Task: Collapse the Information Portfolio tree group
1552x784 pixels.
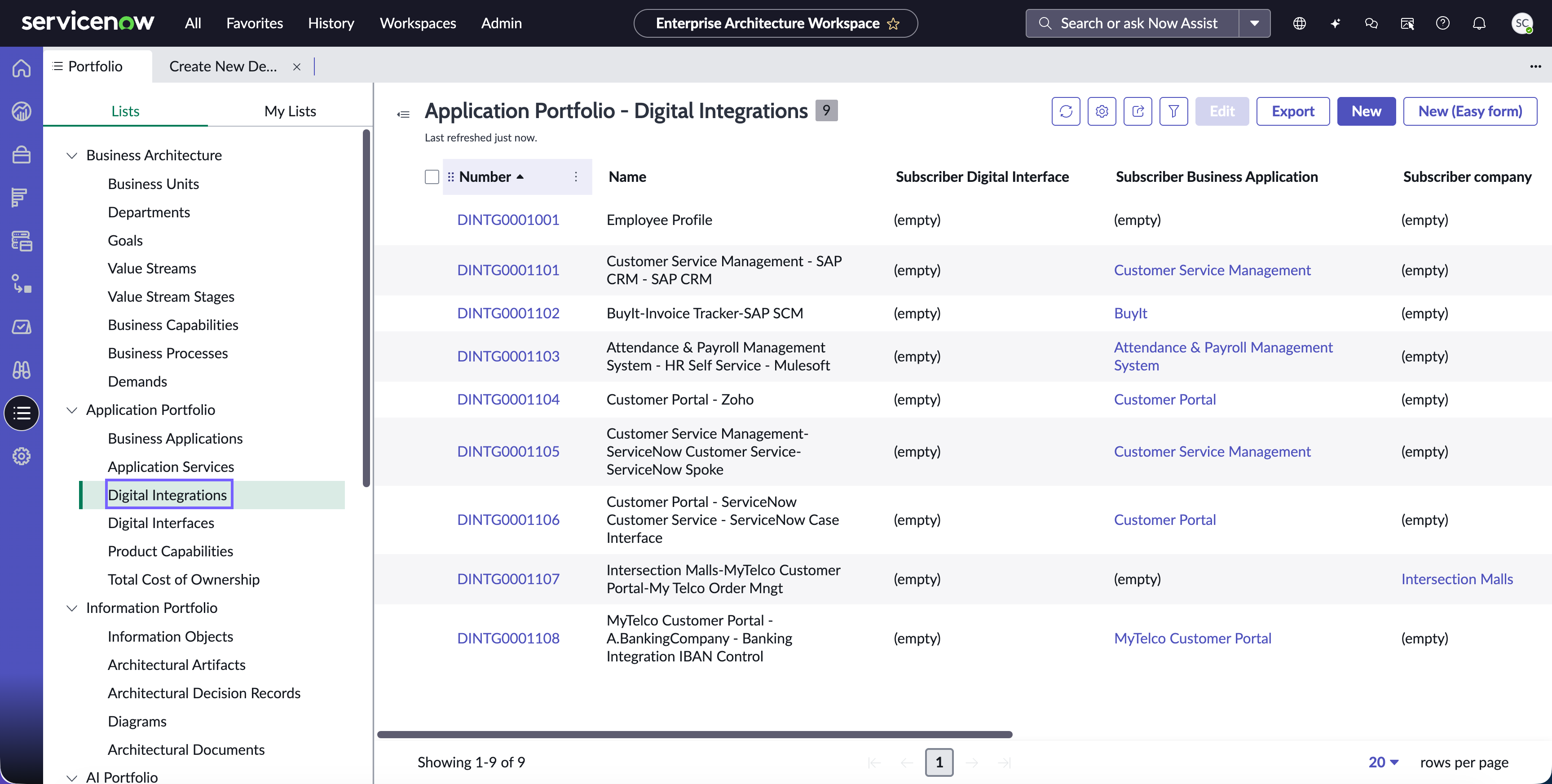Action: point(72,608)
